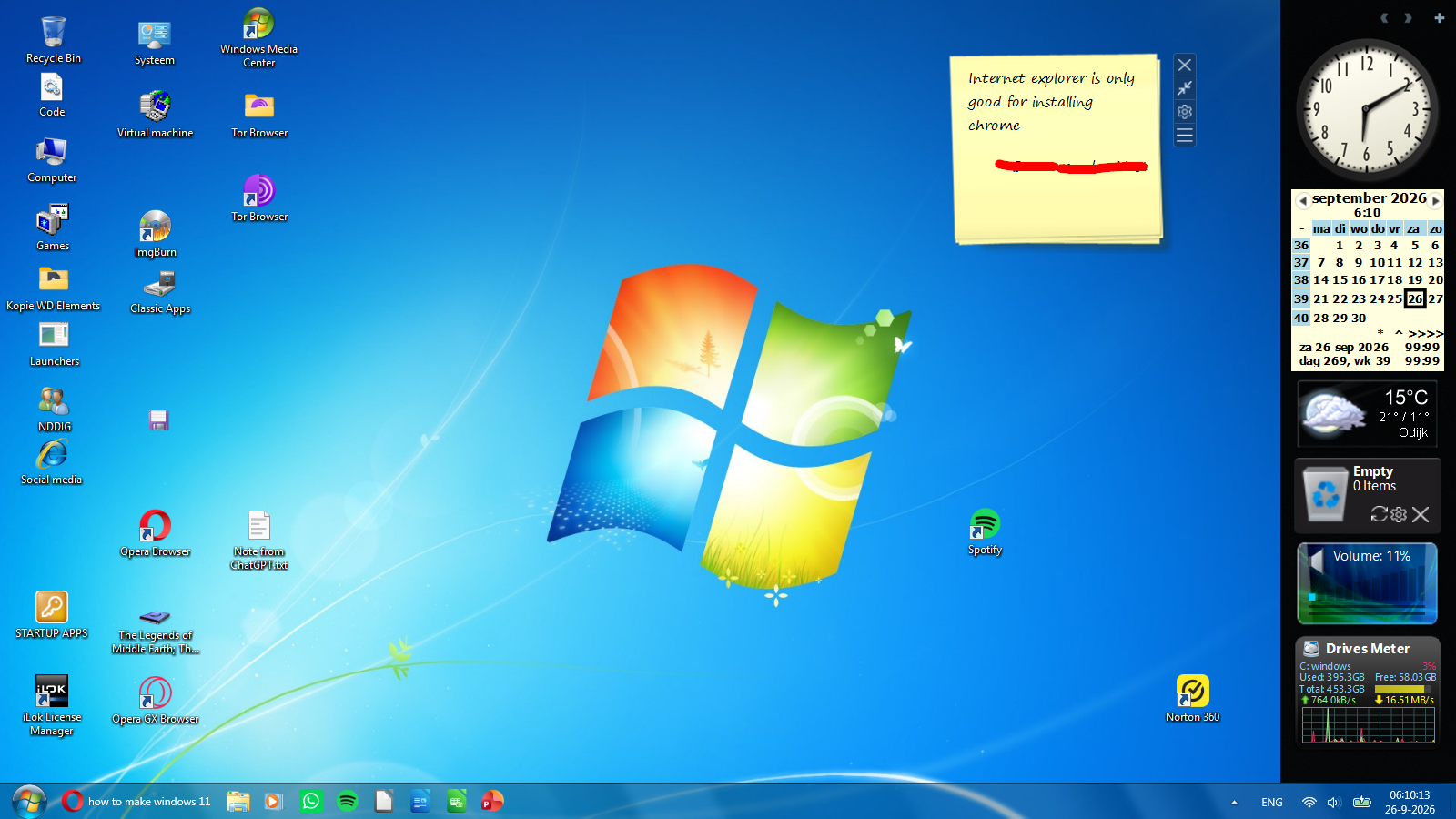Select the Opera GX Browser shortcut
Image resolution: width=1456 pixels, height=819 pixels.
tap(156, 701)
